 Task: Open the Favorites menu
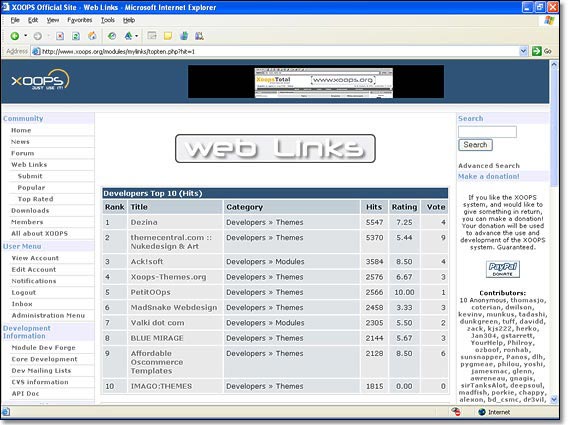[80, 20]
